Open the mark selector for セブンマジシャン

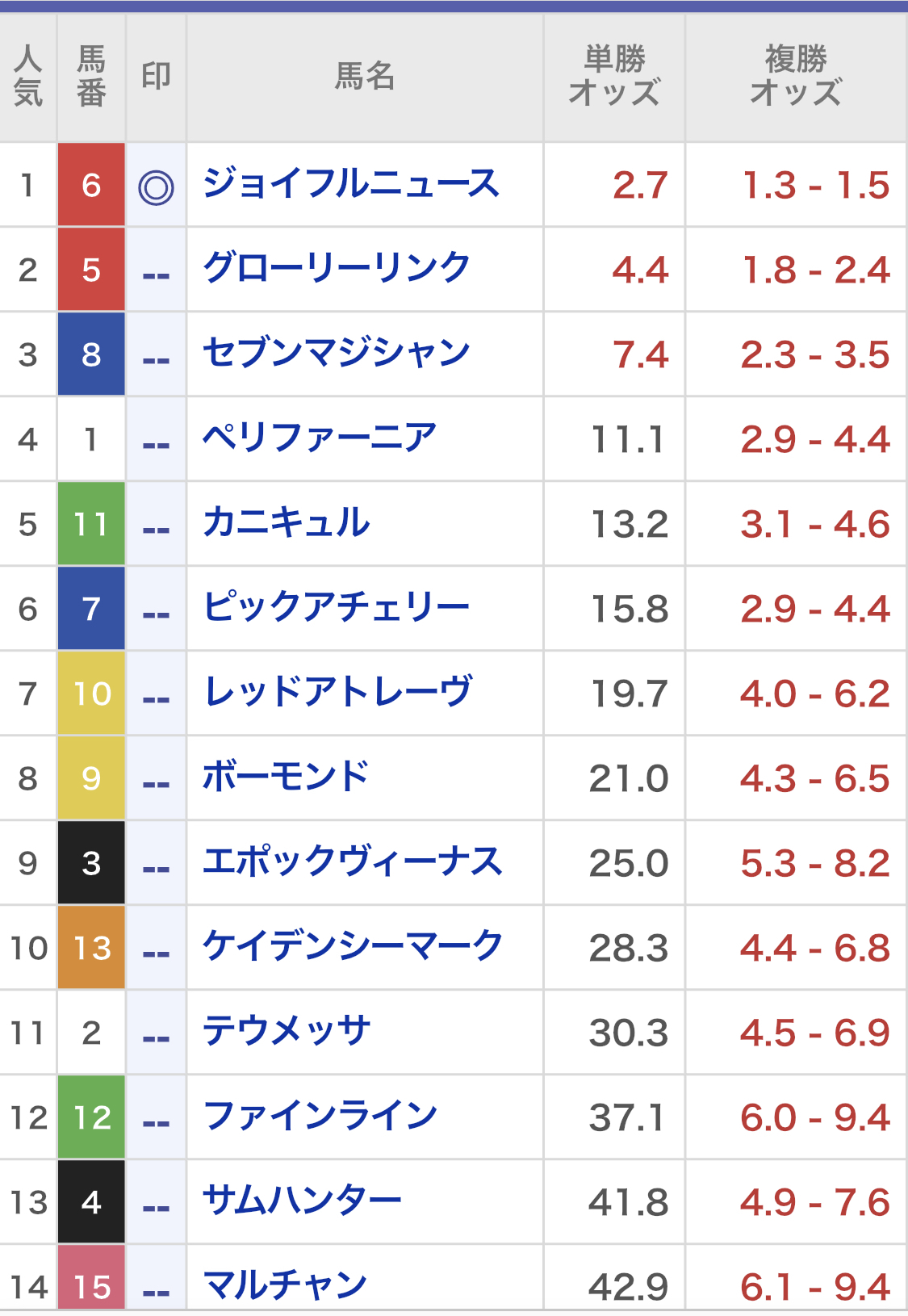click(x=156, y=356)
